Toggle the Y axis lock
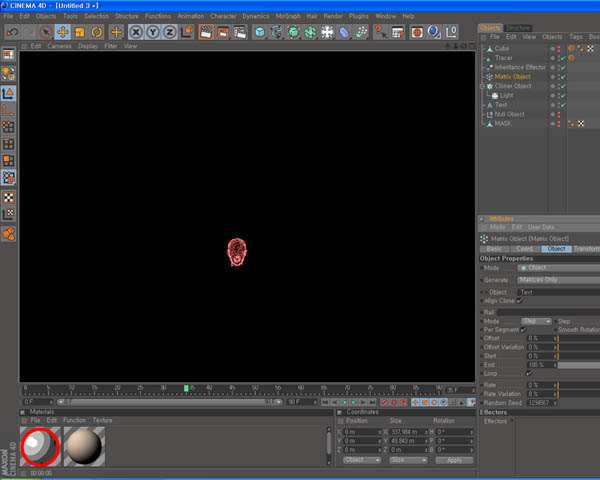The height and width of the screenshot is (480, 600). [x=153, y=32]
